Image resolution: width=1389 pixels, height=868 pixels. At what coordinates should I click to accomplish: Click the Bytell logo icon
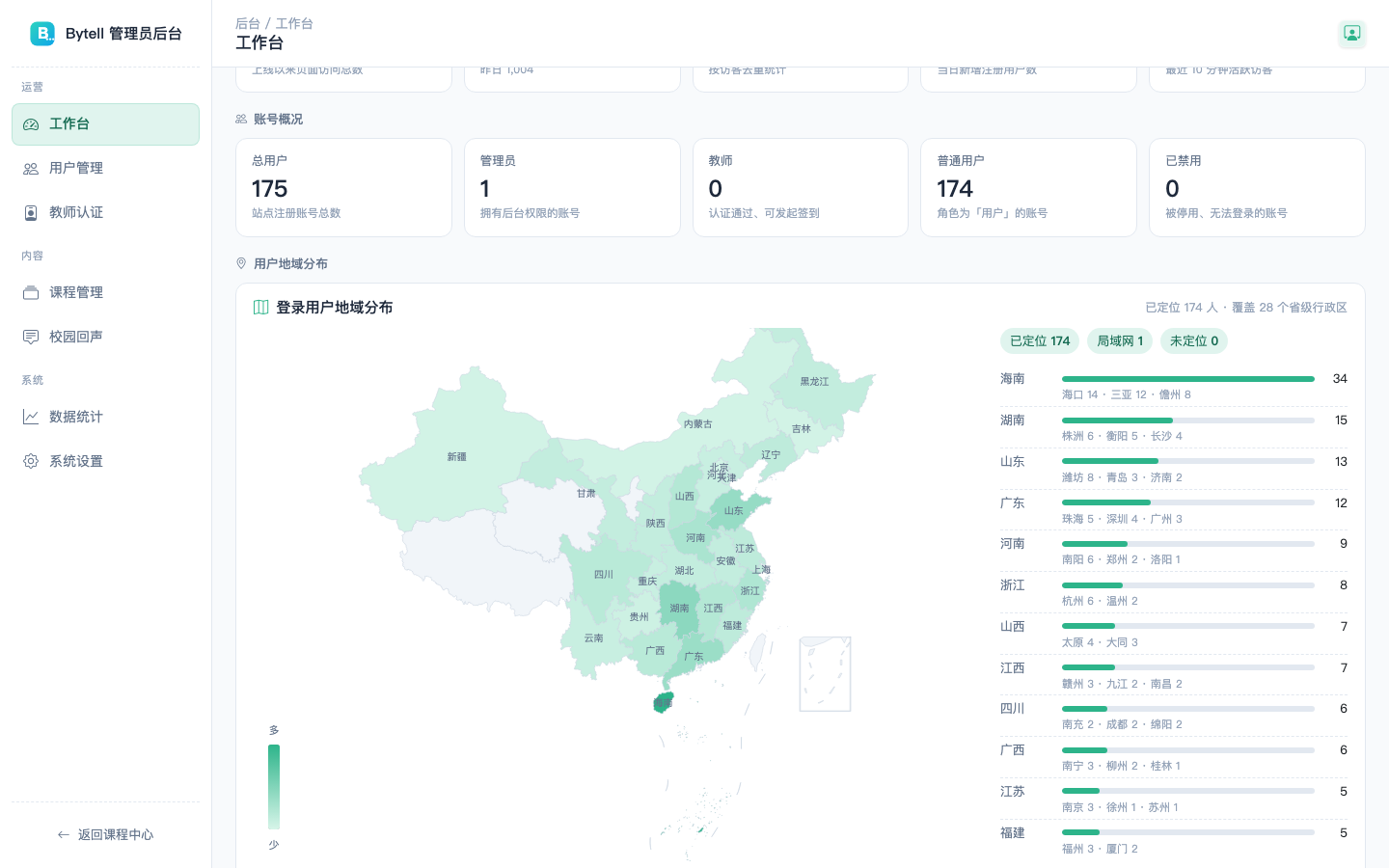click(x=42, y=34)
